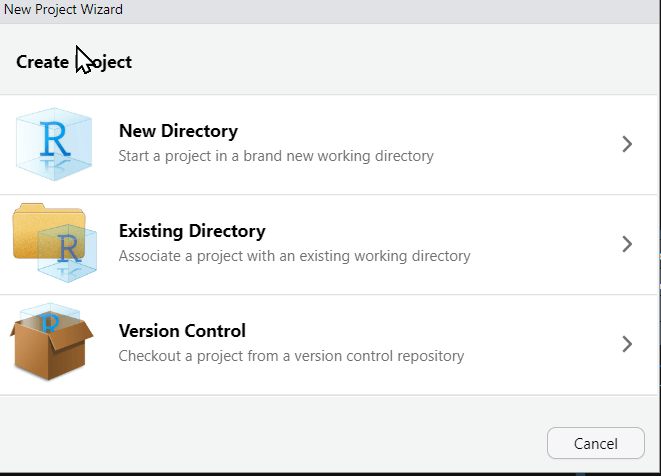This screenshot has width=661, height=476.
Task: Click the New Directory R cube icon
Action: tap(53, 144)
